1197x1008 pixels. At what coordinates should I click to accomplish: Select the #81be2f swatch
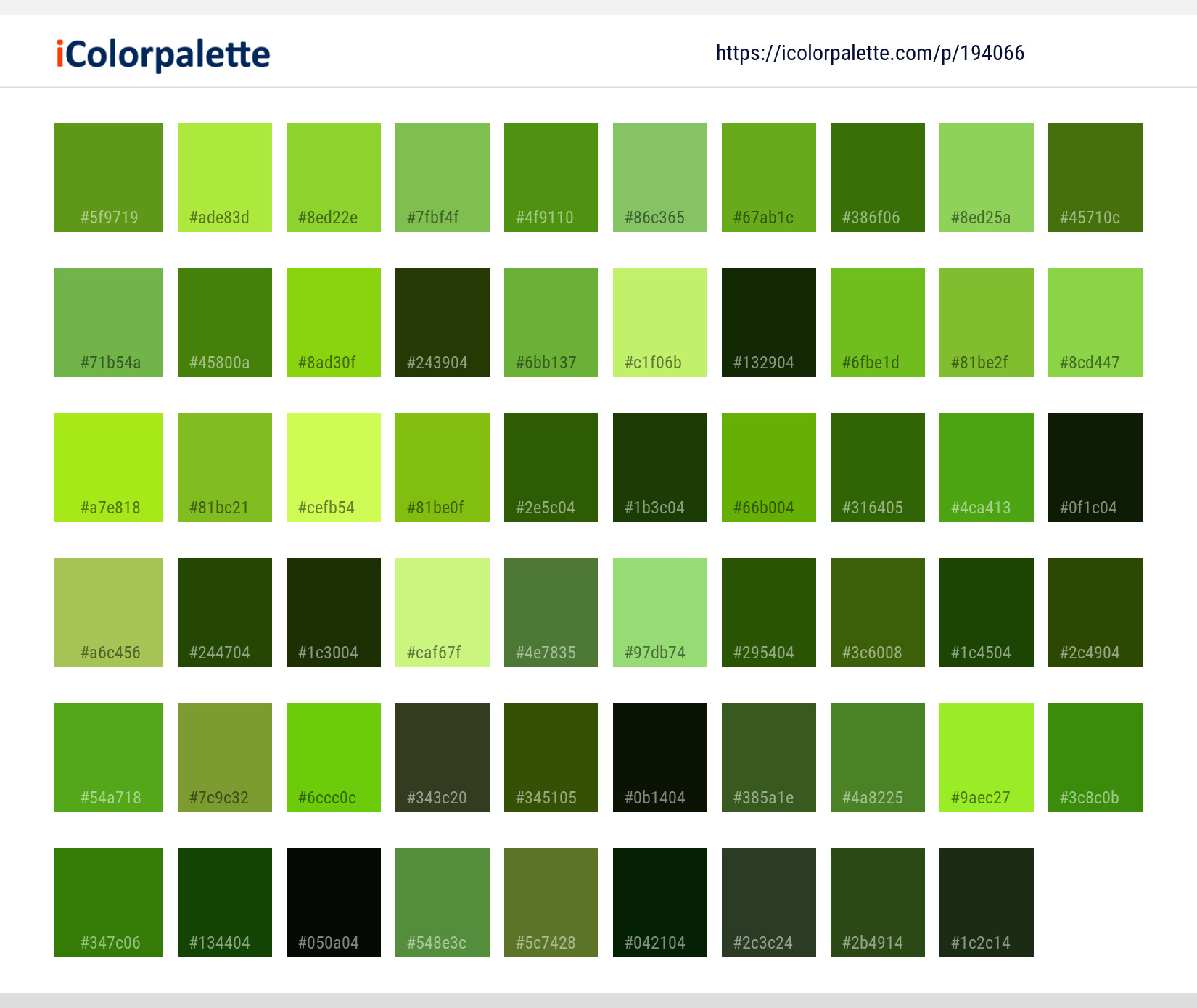(x=987, y=323)
